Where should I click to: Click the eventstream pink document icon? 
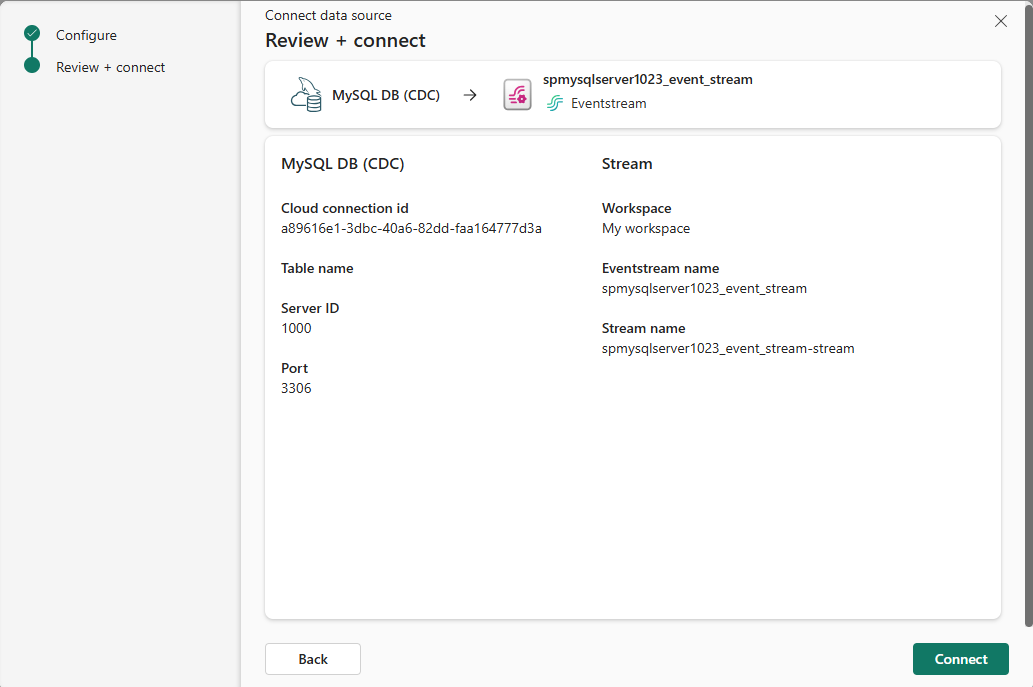(517, 95)
